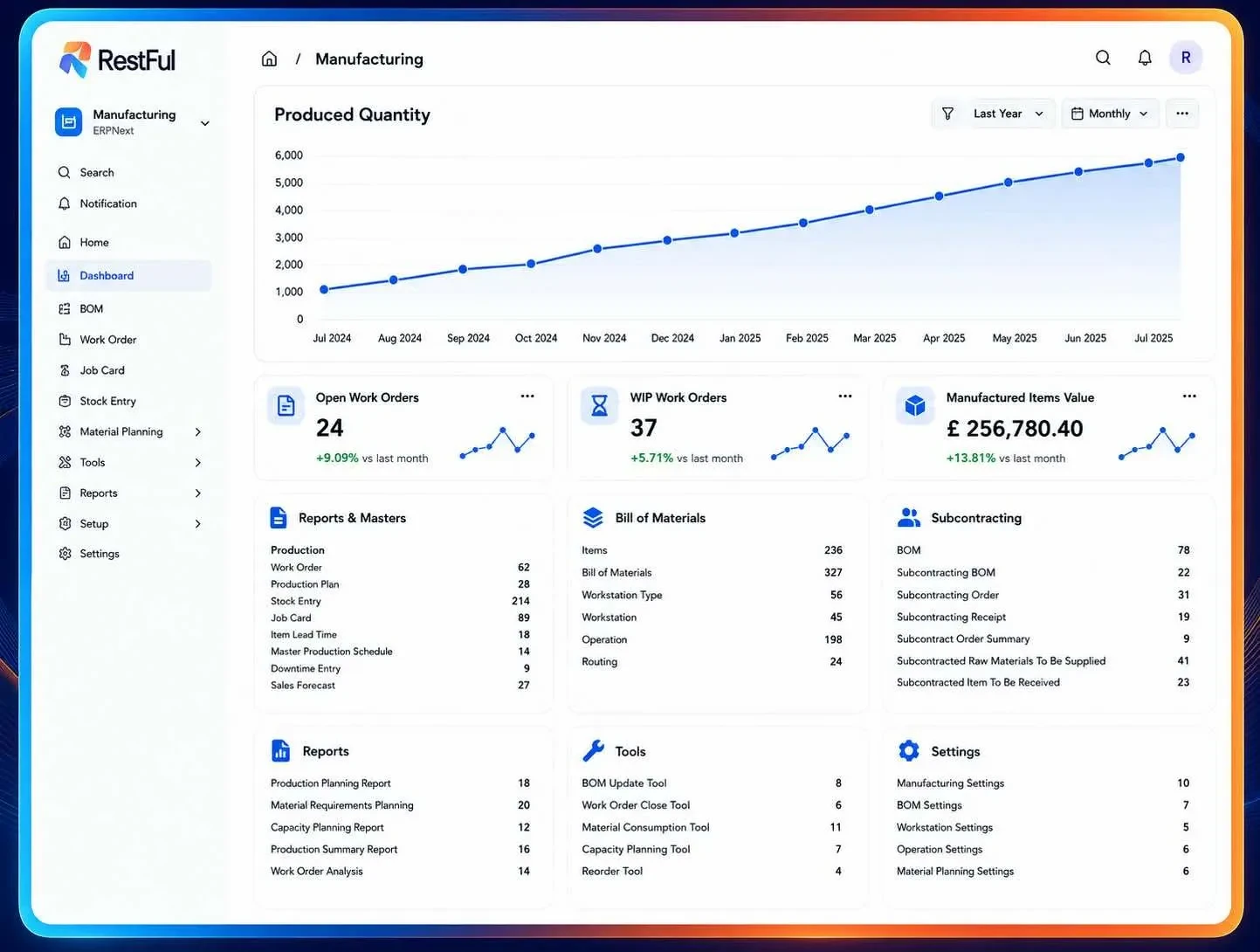1260x952 pixels.
Task: Click the Bill of Materials layers icon
Action: [x=593, y=518]
